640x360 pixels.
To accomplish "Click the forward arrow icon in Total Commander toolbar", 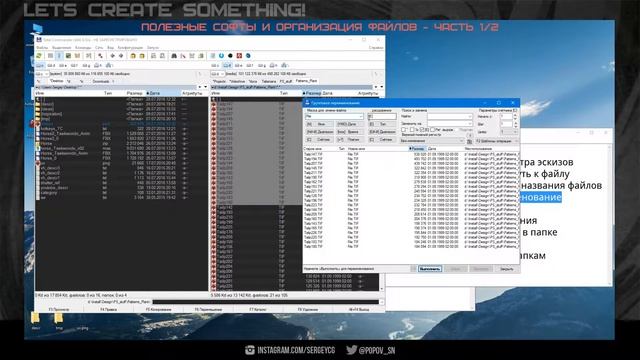I will tap(121, 56).
